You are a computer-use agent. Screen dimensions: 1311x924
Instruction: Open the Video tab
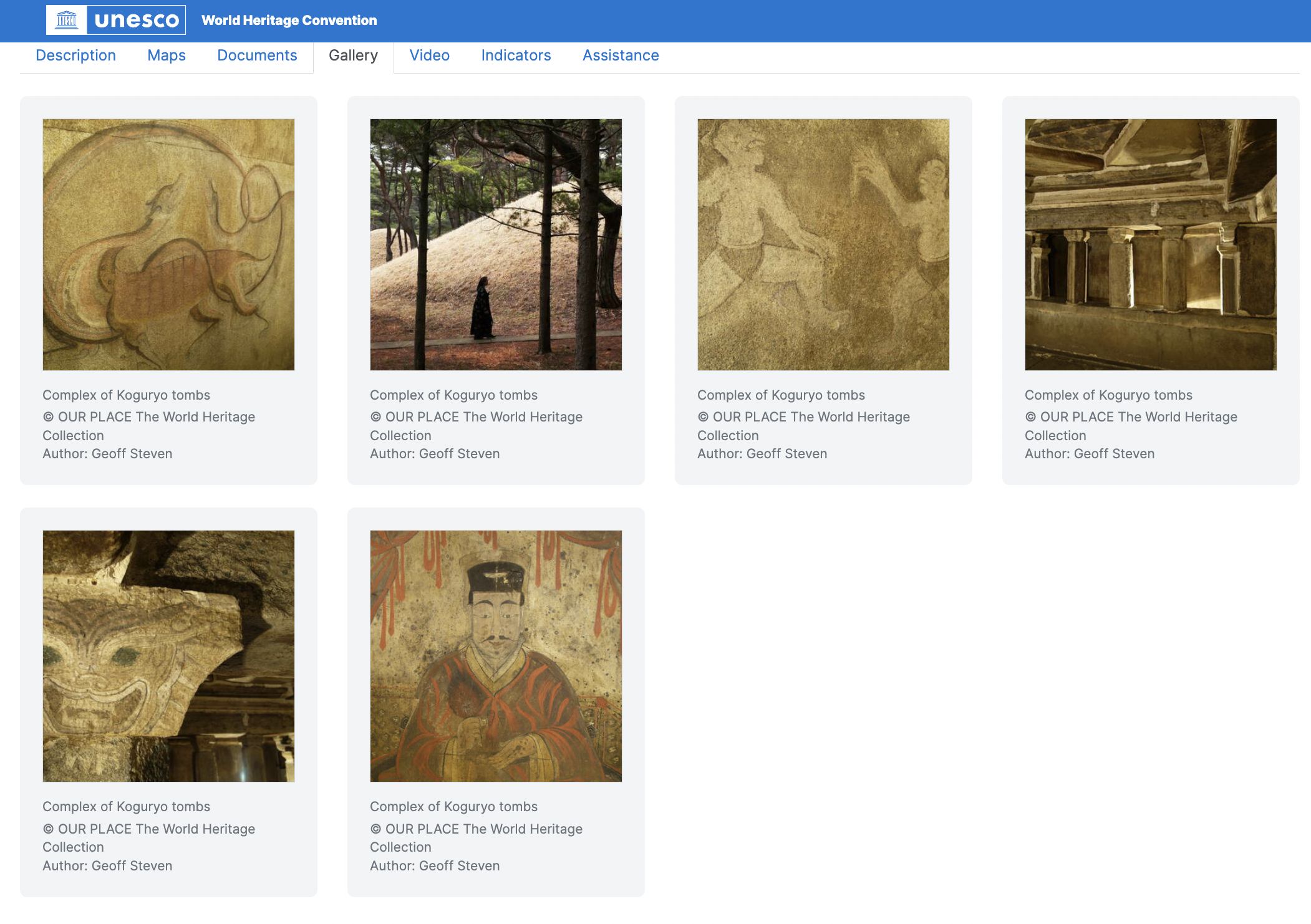tap(430, 55)
